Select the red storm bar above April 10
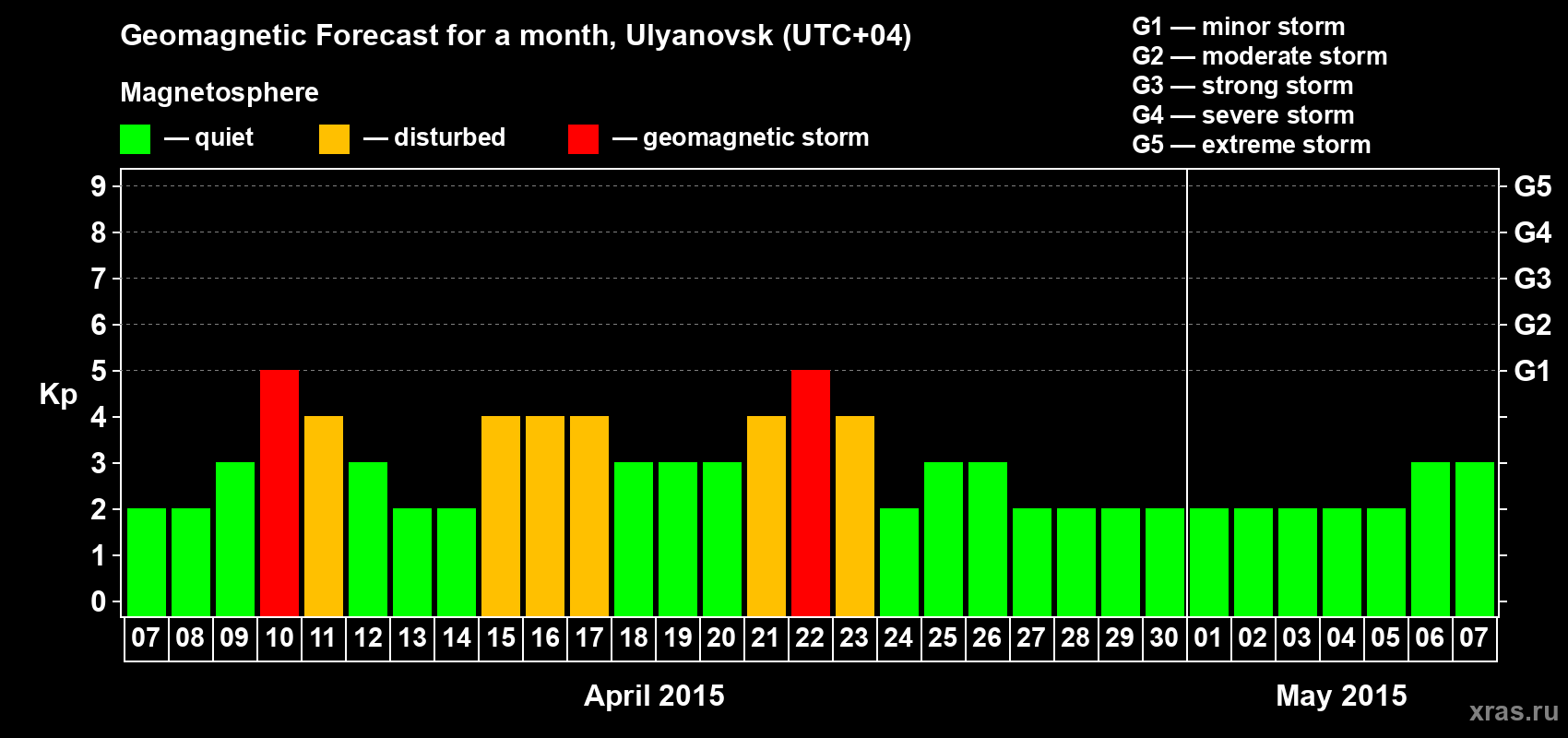Image resolution: width=1568 pixels, height=738 pixels. pos(279,493)
